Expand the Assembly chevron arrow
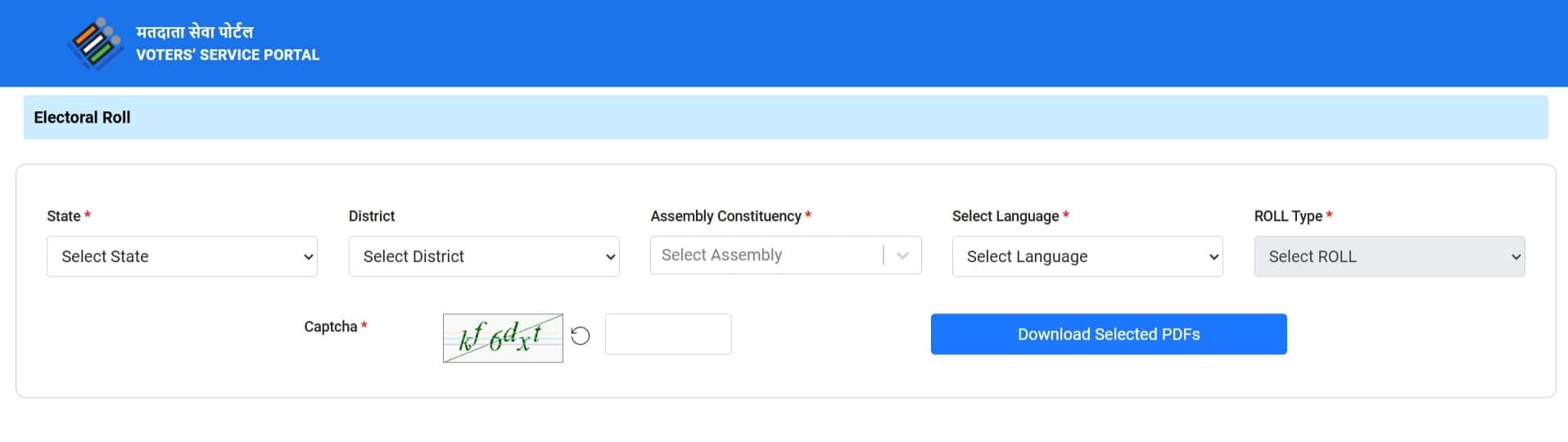1568x442 pixels. pyautogui.click(x=902, y=255)
